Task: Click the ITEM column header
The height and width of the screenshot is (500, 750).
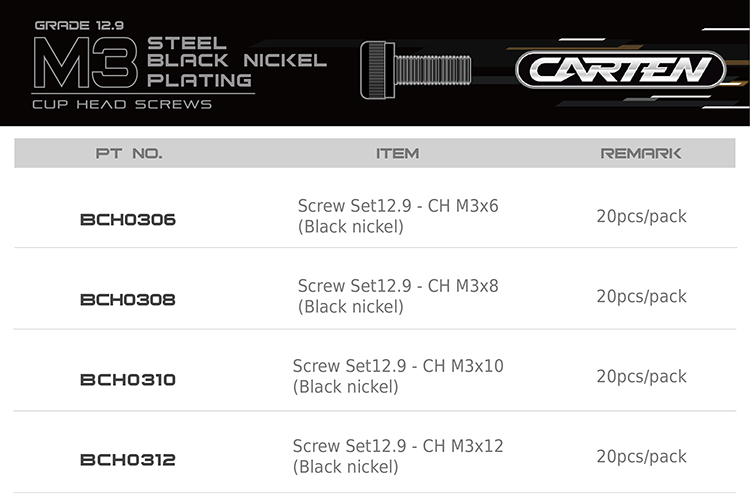Action: (397, 153)
